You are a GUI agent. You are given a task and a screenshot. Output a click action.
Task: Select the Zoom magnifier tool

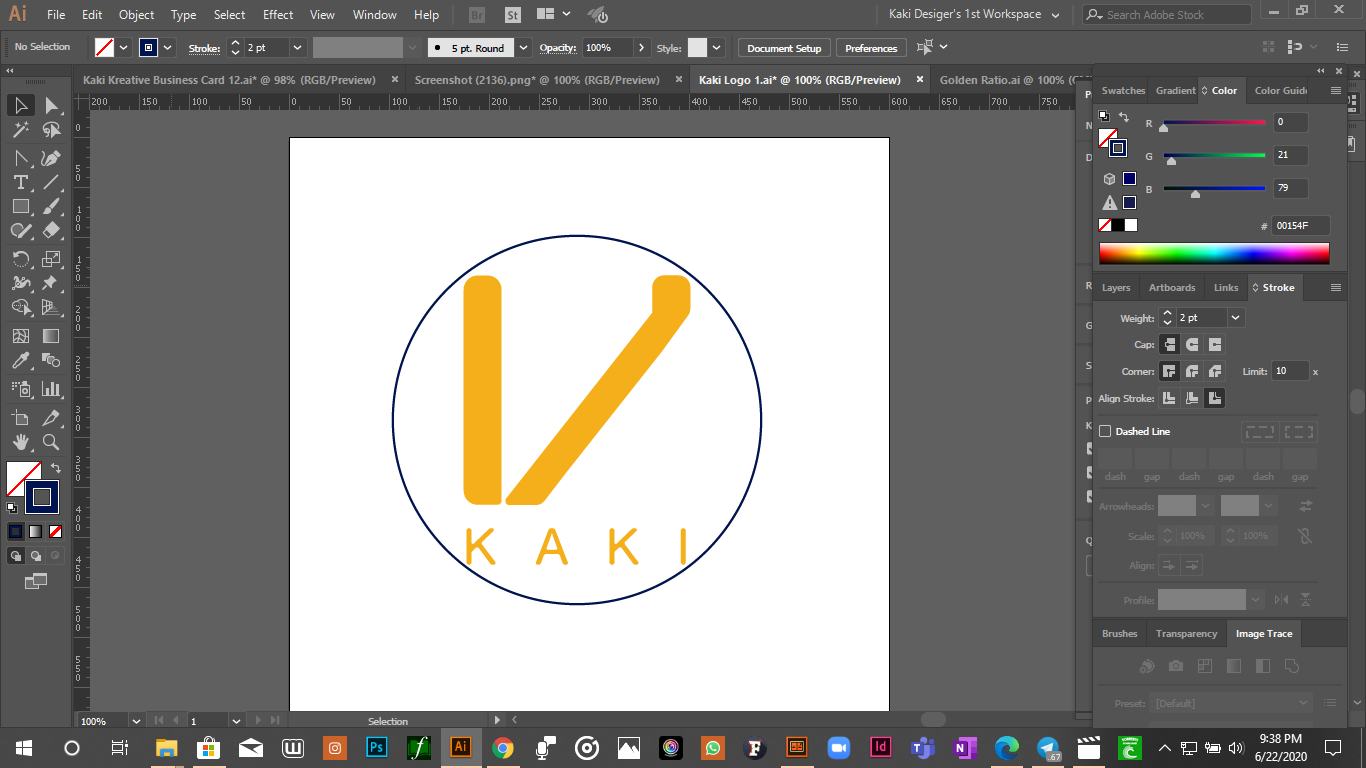coord(51,442)
